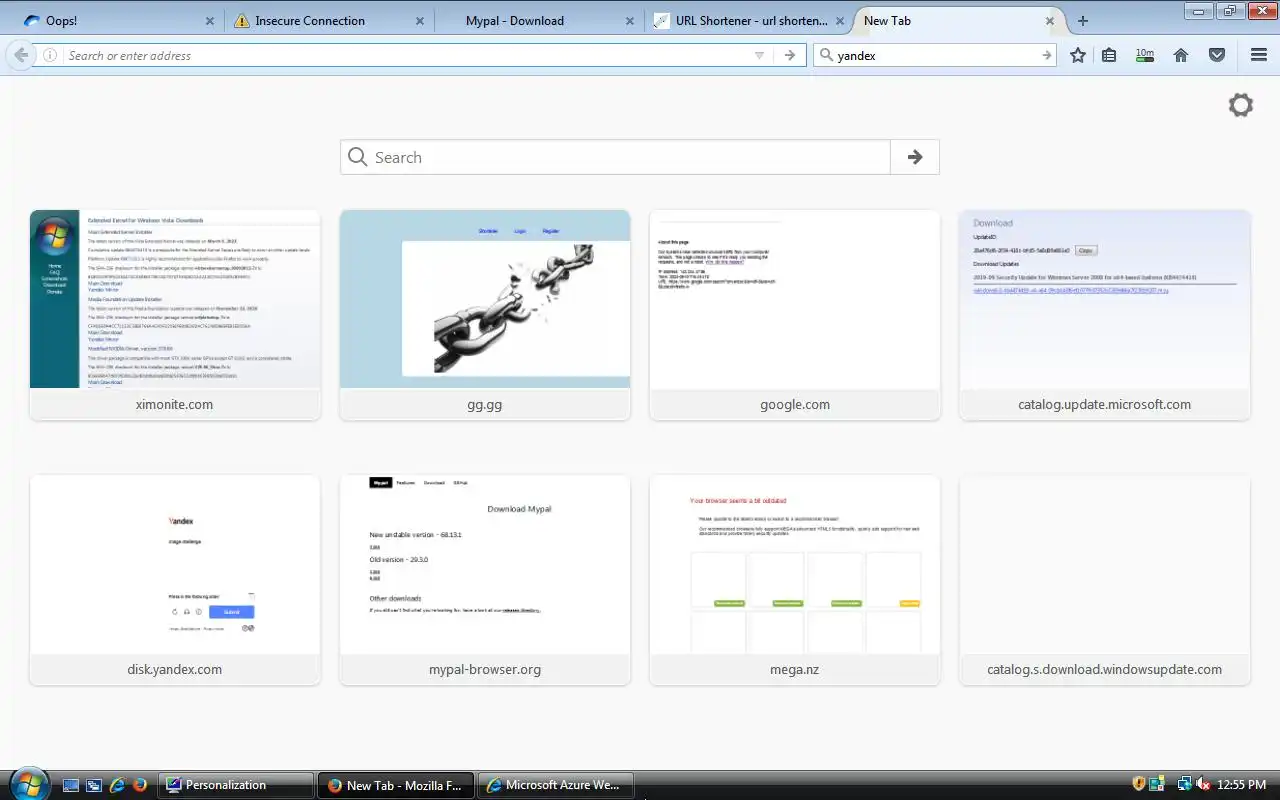
Task: Open the hamburger menu
Action: (x=1259, y=56)
